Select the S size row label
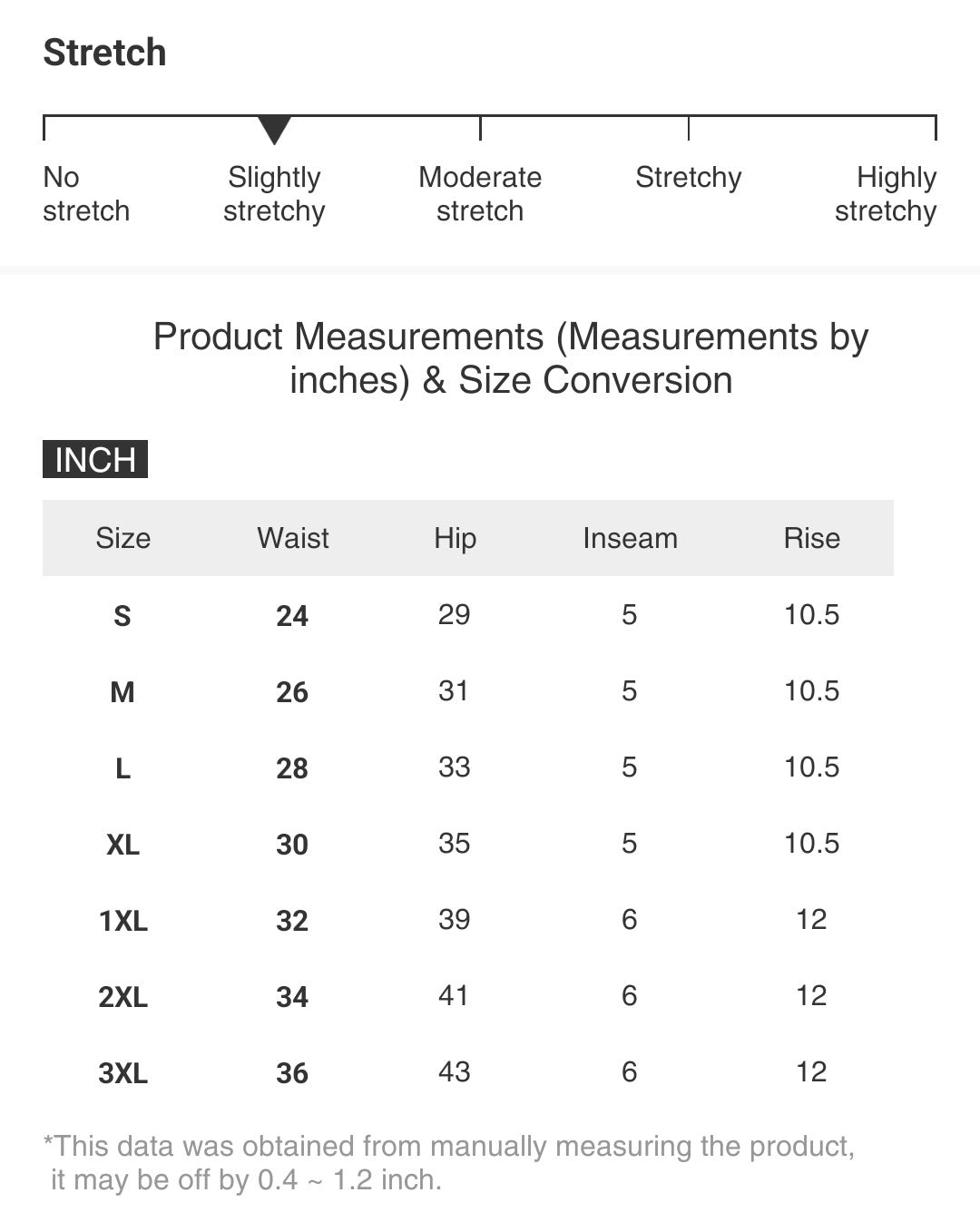The width and height of the screenshot is (980, 1222). pos(122,616)
